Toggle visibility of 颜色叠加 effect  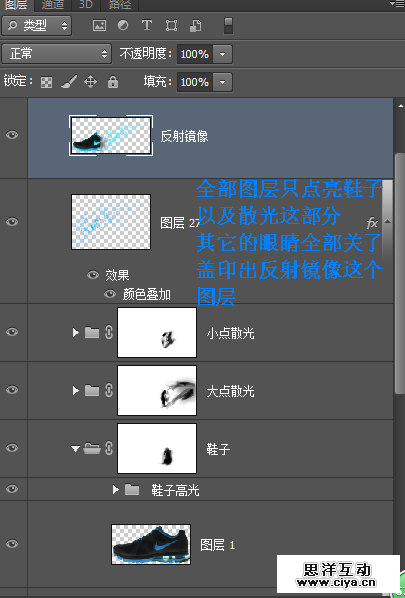click(x=110, y=294)
